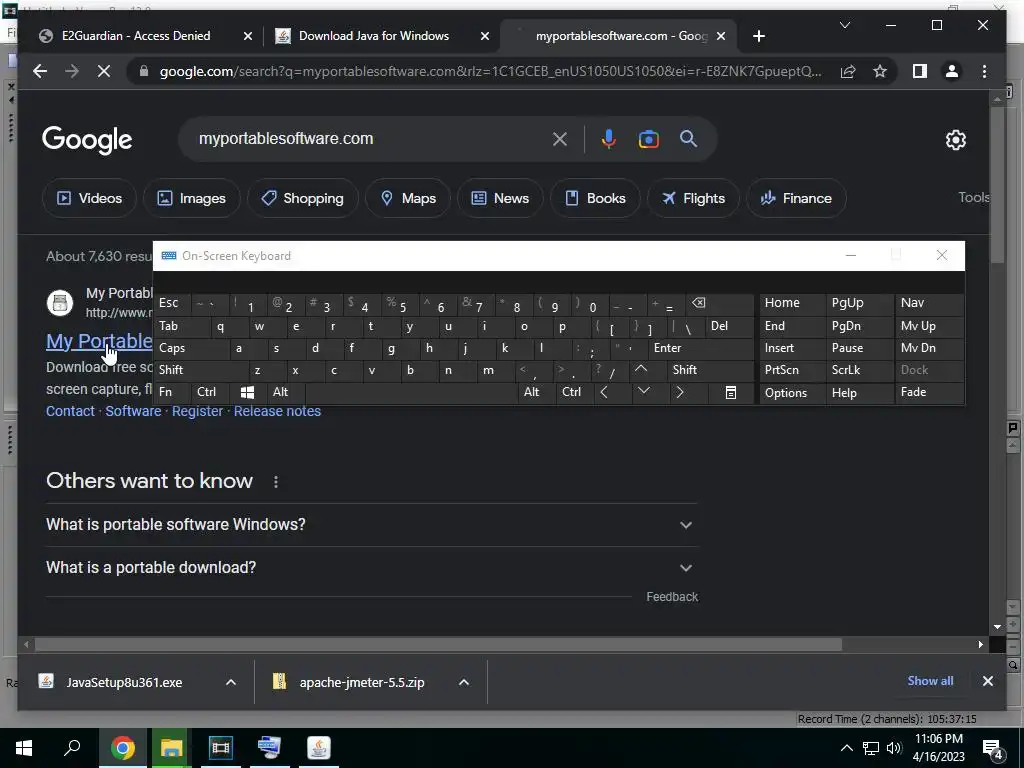The height and width of the screenshot is (768, 1024).
Task: Open the Chrome tab search chevron
Action: pyautogui.click(x=844, y=25)
